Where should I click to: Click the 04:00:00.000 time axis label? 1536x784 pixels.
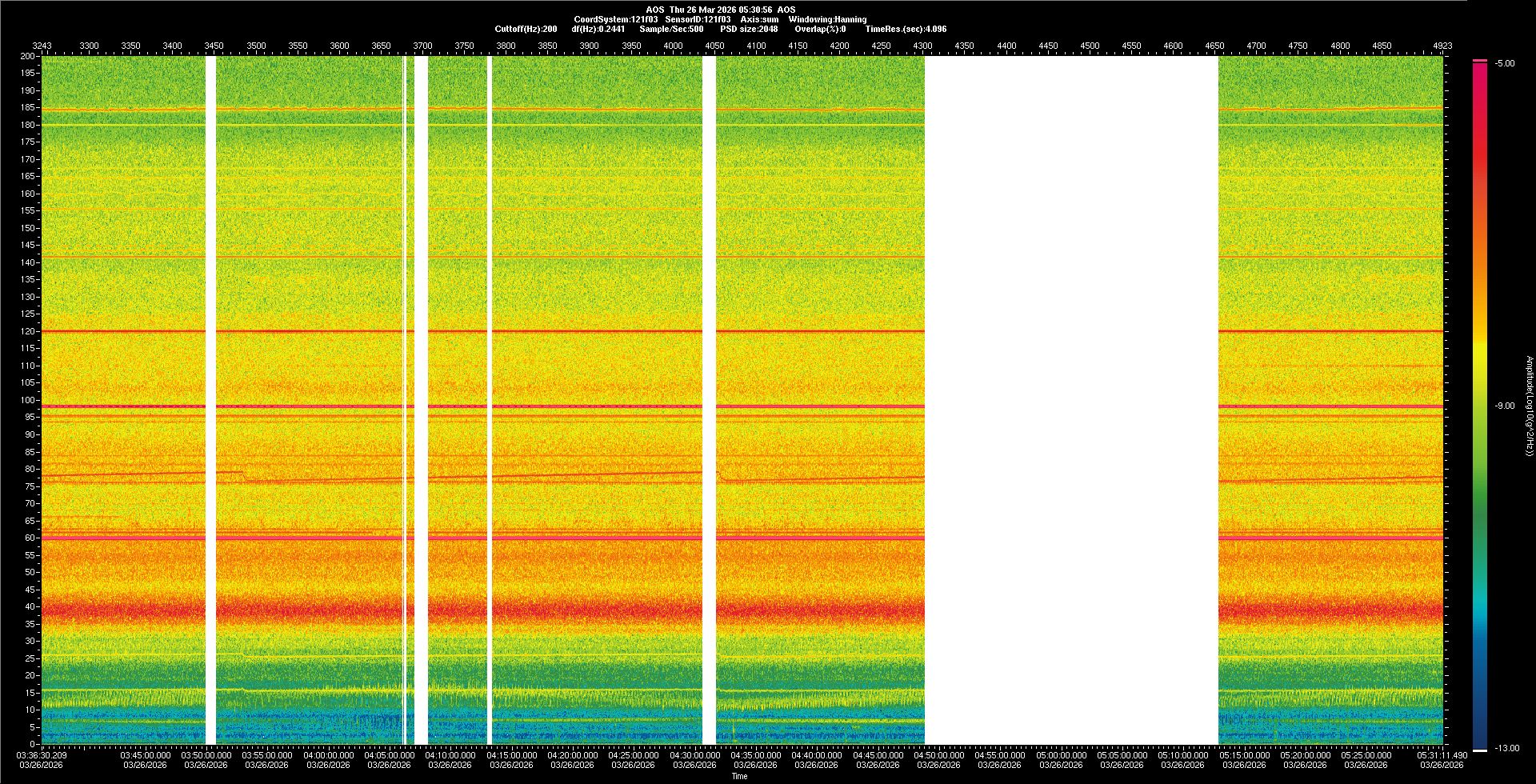(328, 755)
